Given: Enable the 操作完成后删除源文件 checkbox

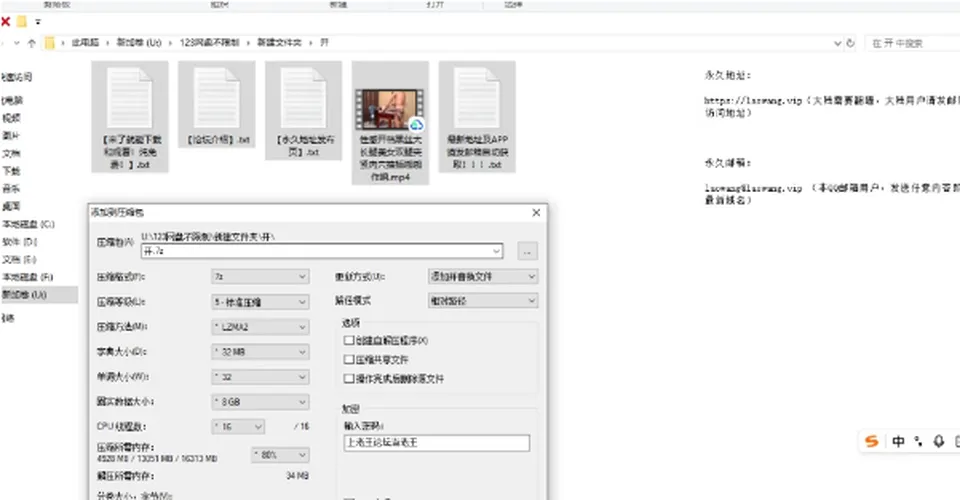Looking at the screenshot, I should [x=349, y=378].
